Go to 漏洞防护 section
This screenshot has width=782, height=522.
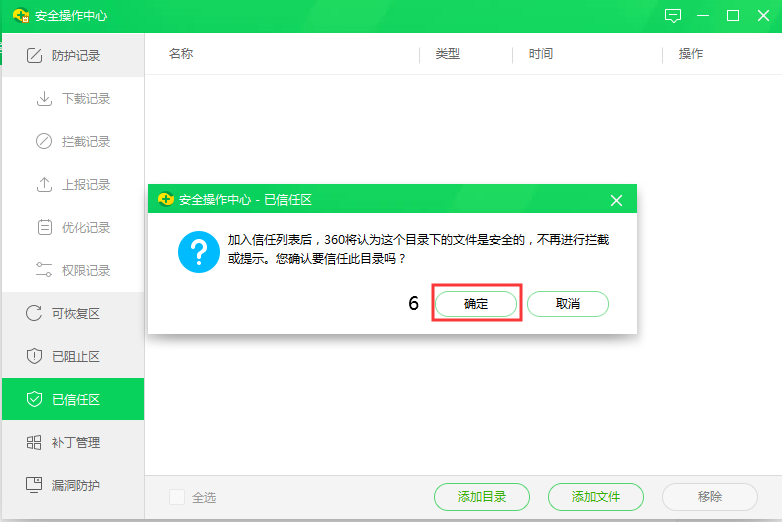[x=73, y=485]
